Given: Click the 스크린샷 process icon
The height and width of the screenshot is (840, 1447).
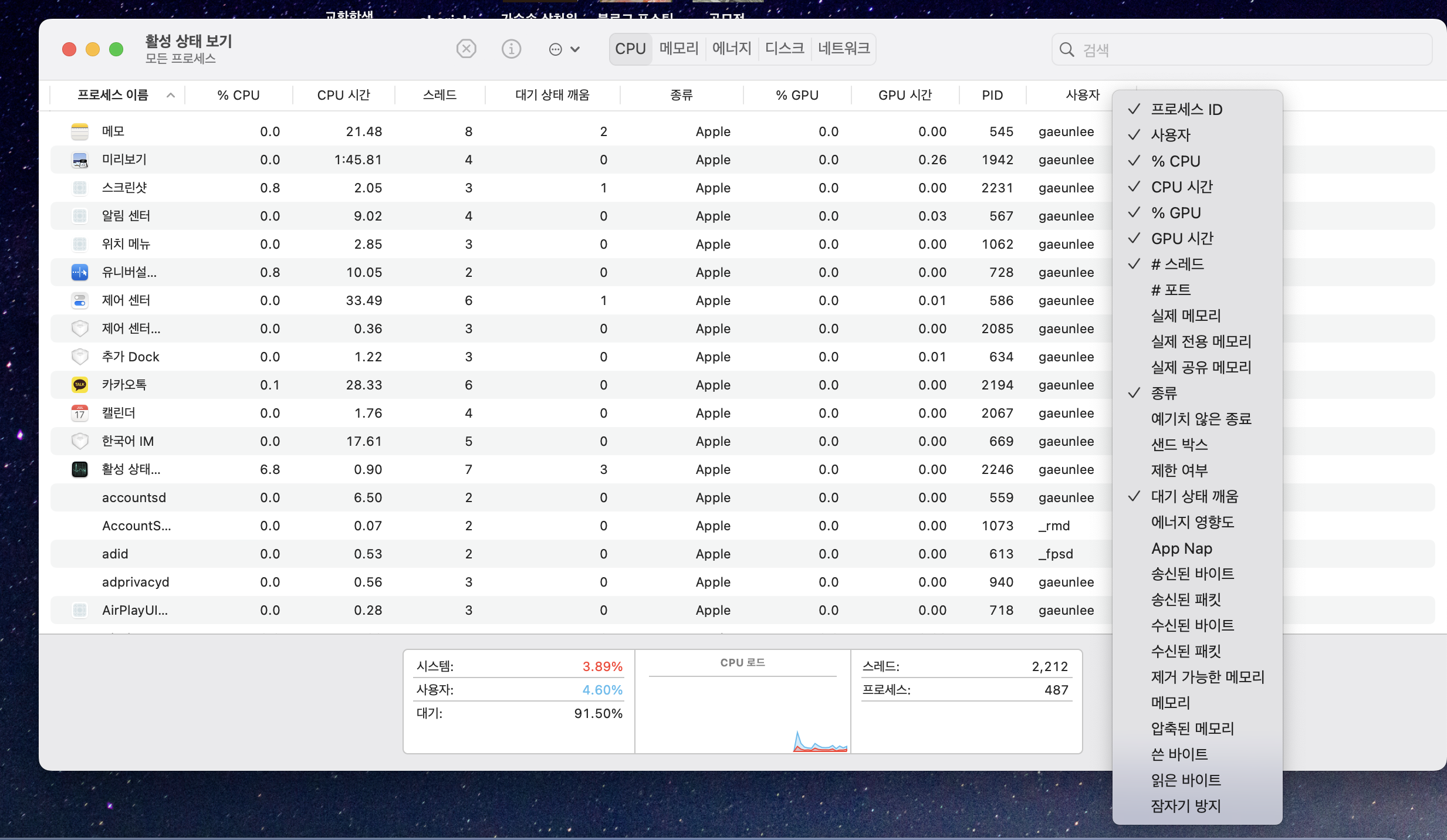Looking at the screenshot, I should (x=80, y=188).
